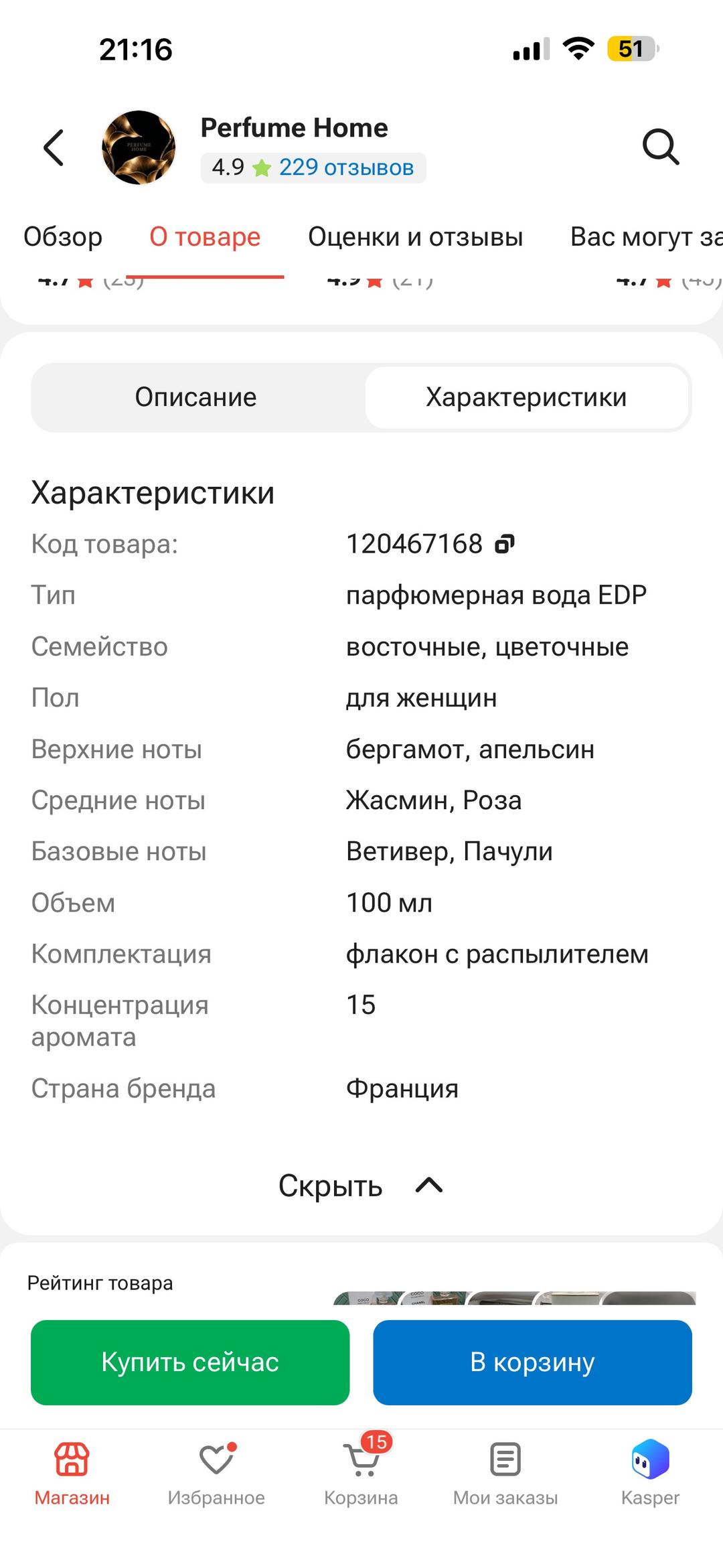
Task: Switch to the Описание segment
Action: (196, 397)
